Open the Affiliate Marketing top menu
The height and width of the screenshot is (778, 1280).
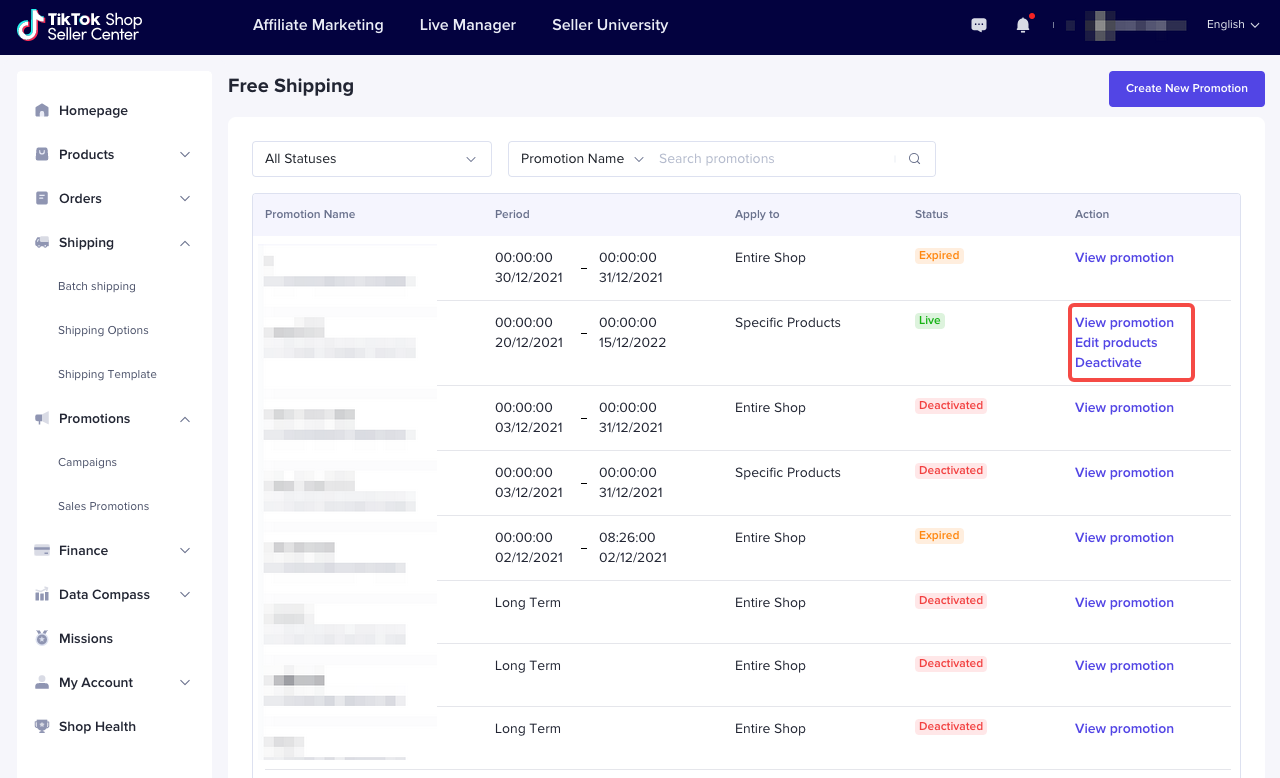[318, 25]
